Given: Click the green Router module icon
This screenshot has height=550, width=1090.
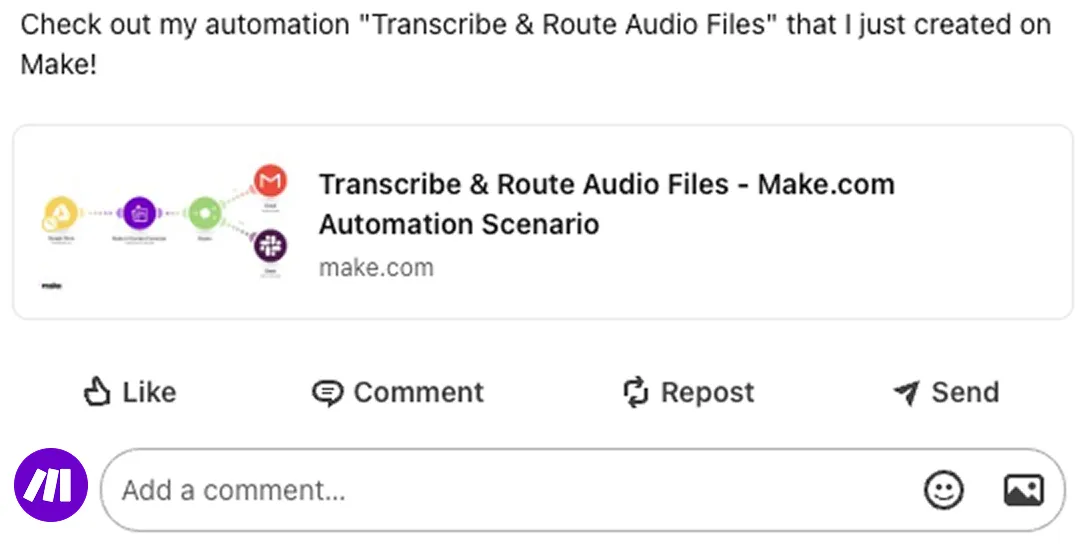Looking at the screenshot, I should 204,213.
